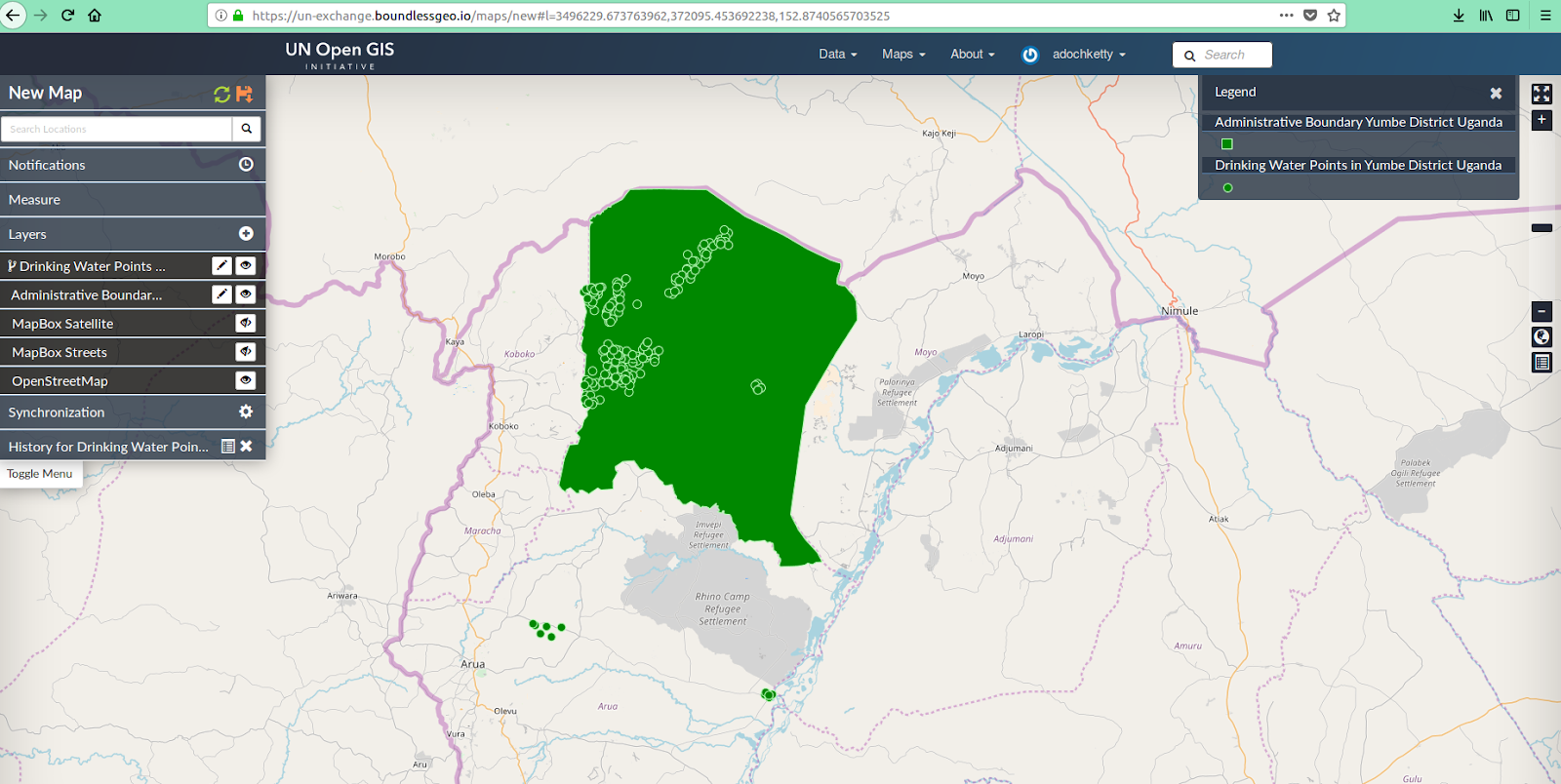Click the add layer plus icon
The image size is (1561, 784).
click(246, 234)
